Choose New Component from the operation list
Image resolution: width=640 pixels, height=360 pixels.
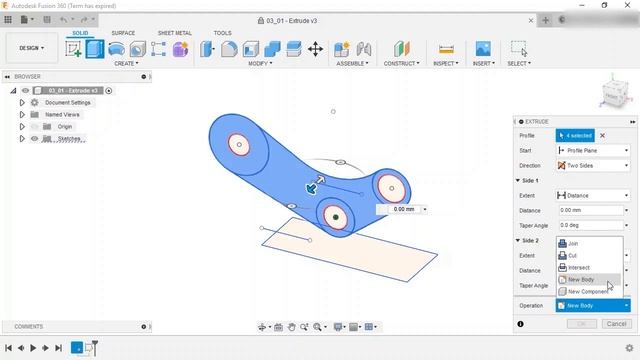(589, 291)
